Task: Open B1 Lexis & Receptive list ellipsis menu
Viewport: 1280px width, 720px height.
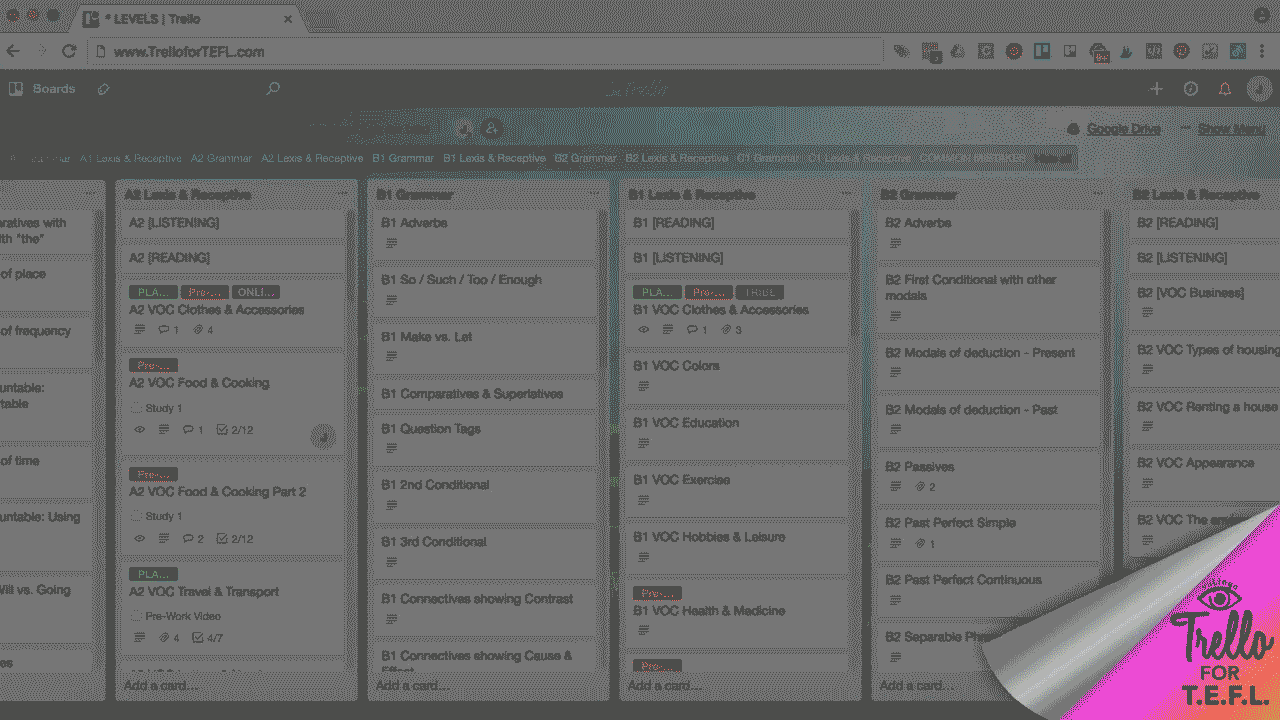Action: click(x=846, y=194)
